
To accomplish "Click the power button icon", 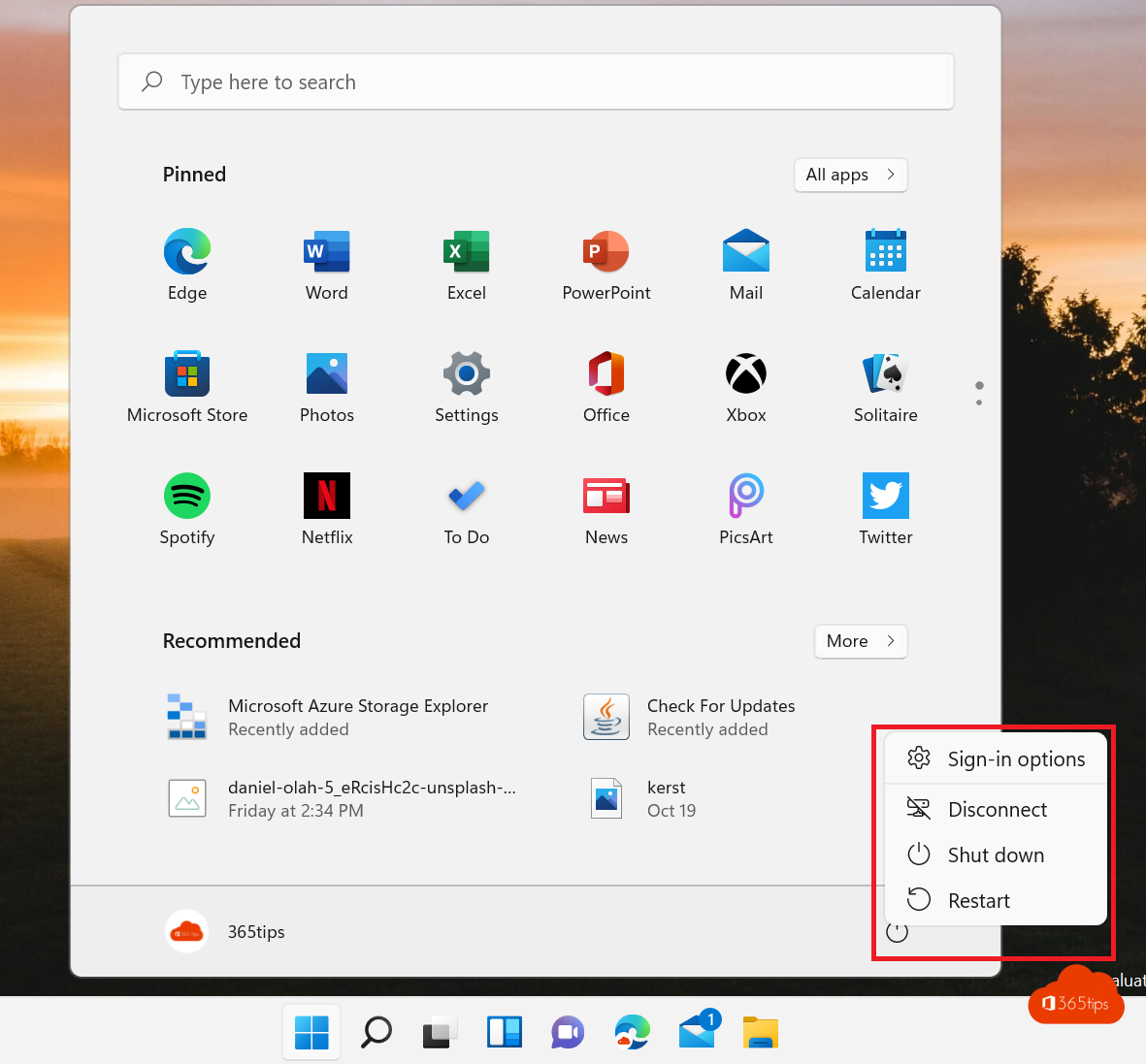I will pyautogui.click(x=897, y=932).
